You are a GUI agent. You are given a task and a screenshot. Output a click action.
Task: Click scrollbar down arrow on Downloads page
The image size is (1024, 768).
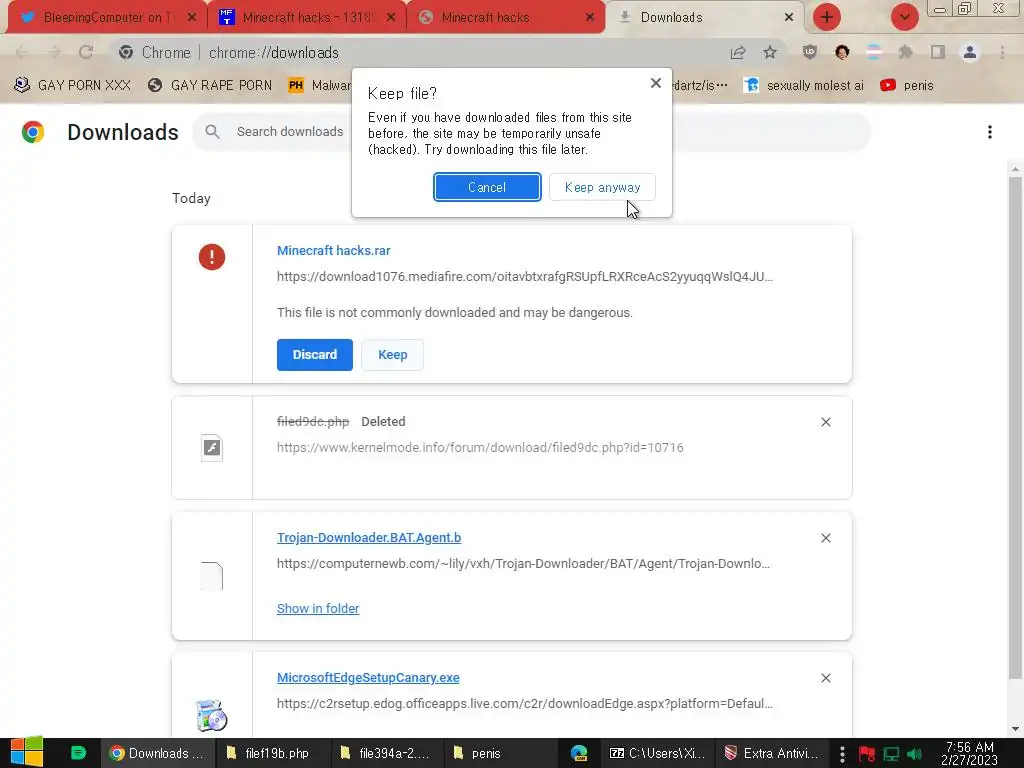tap(1015, 729)
